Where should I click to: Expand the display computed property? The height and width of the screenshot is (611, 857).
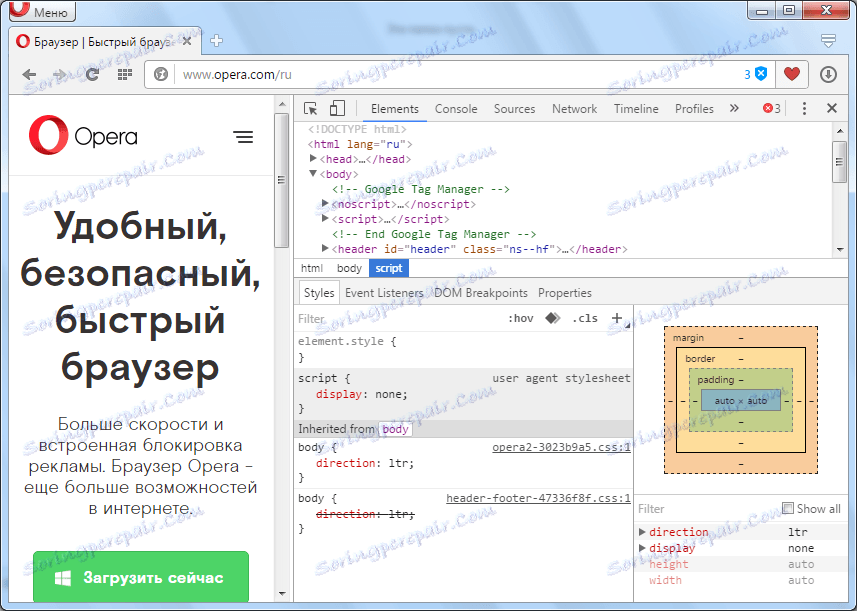(x=642, y=548)
